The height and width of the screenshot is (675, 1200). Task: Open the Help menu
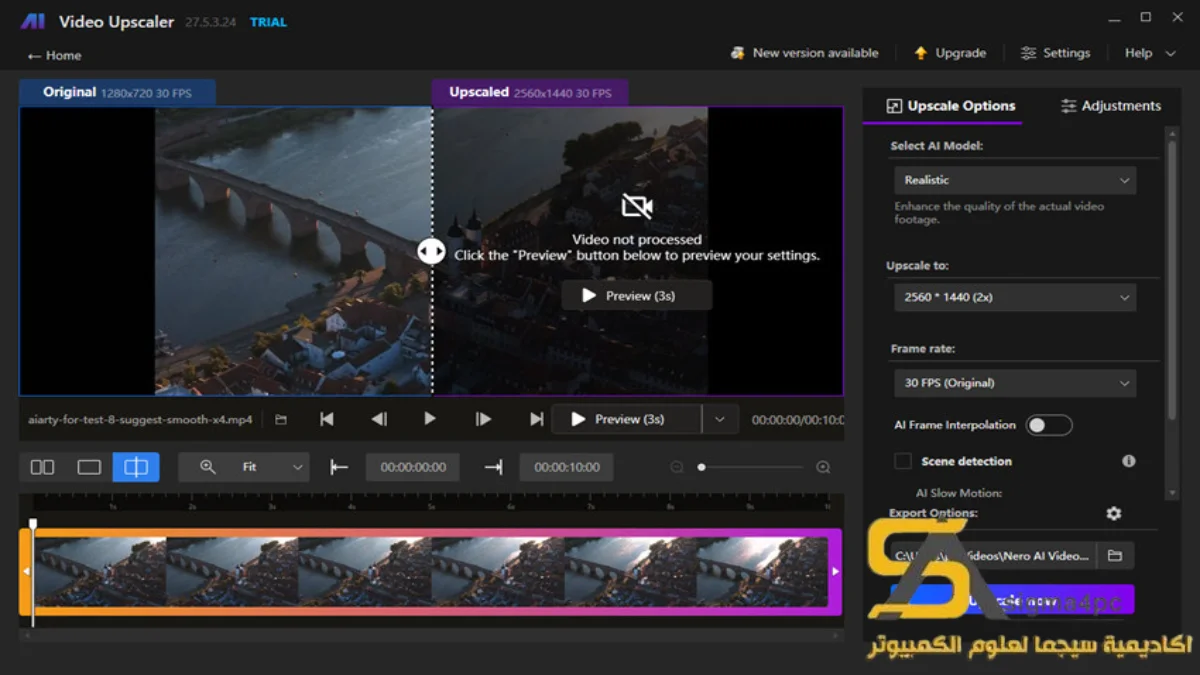point(1149,53)
